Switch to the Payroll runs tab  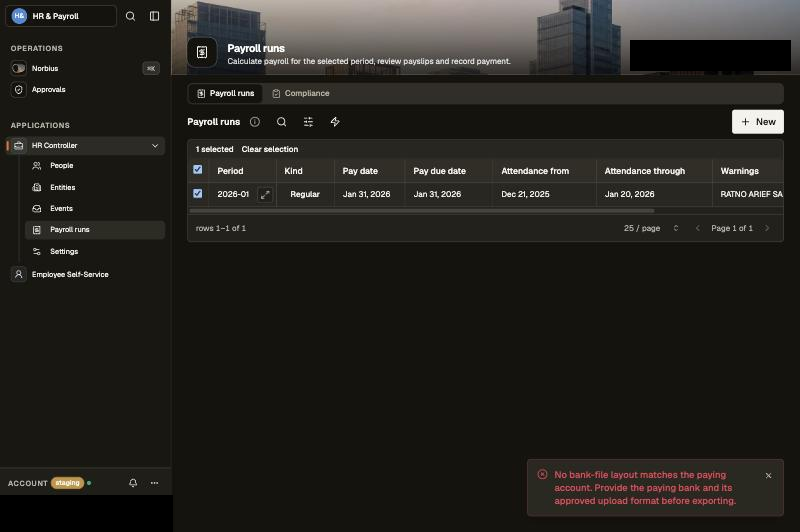point(226,94)
